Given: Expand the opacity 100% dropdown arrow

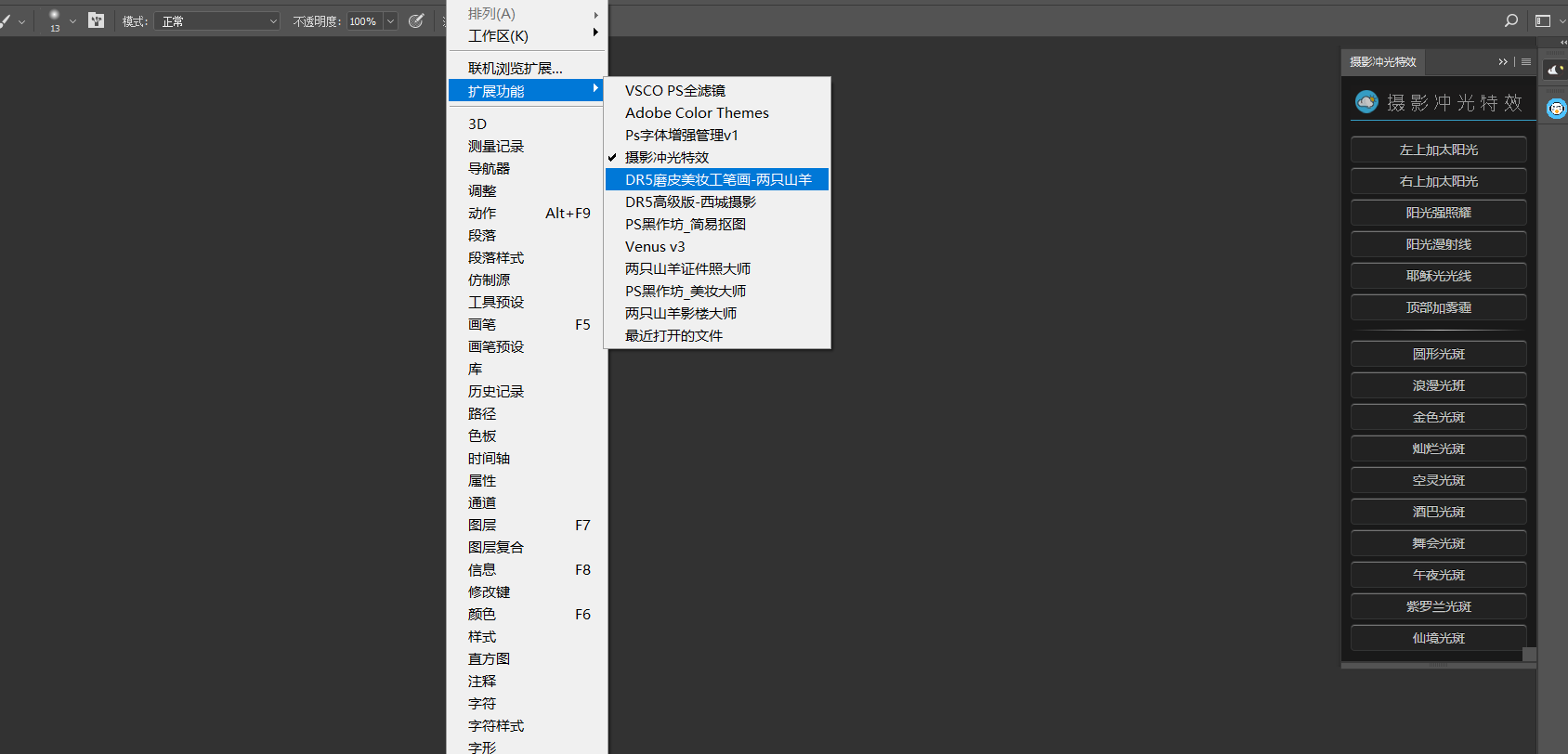Looking at the screenshot, I should tap(390, 21).
